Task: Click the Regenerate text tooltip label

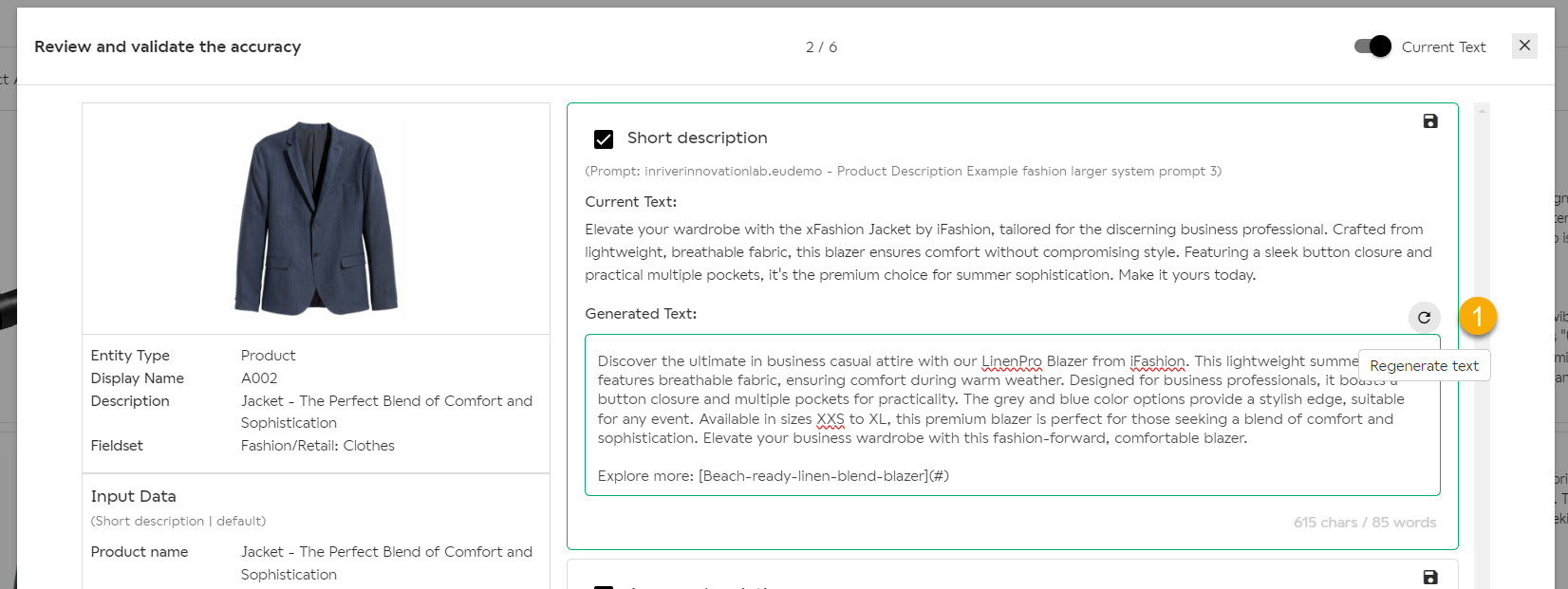Action: coord(1424,366)
